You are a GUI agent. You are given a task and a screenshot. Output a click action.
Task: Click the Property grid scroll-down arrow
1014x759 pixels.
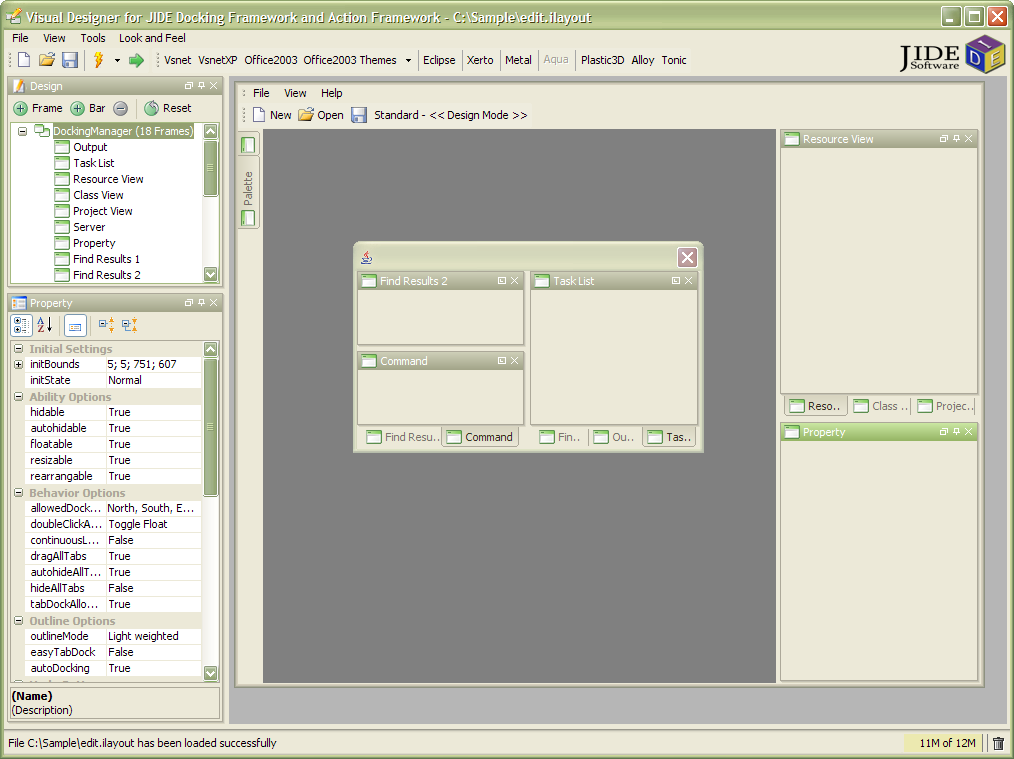click(210, 673)
